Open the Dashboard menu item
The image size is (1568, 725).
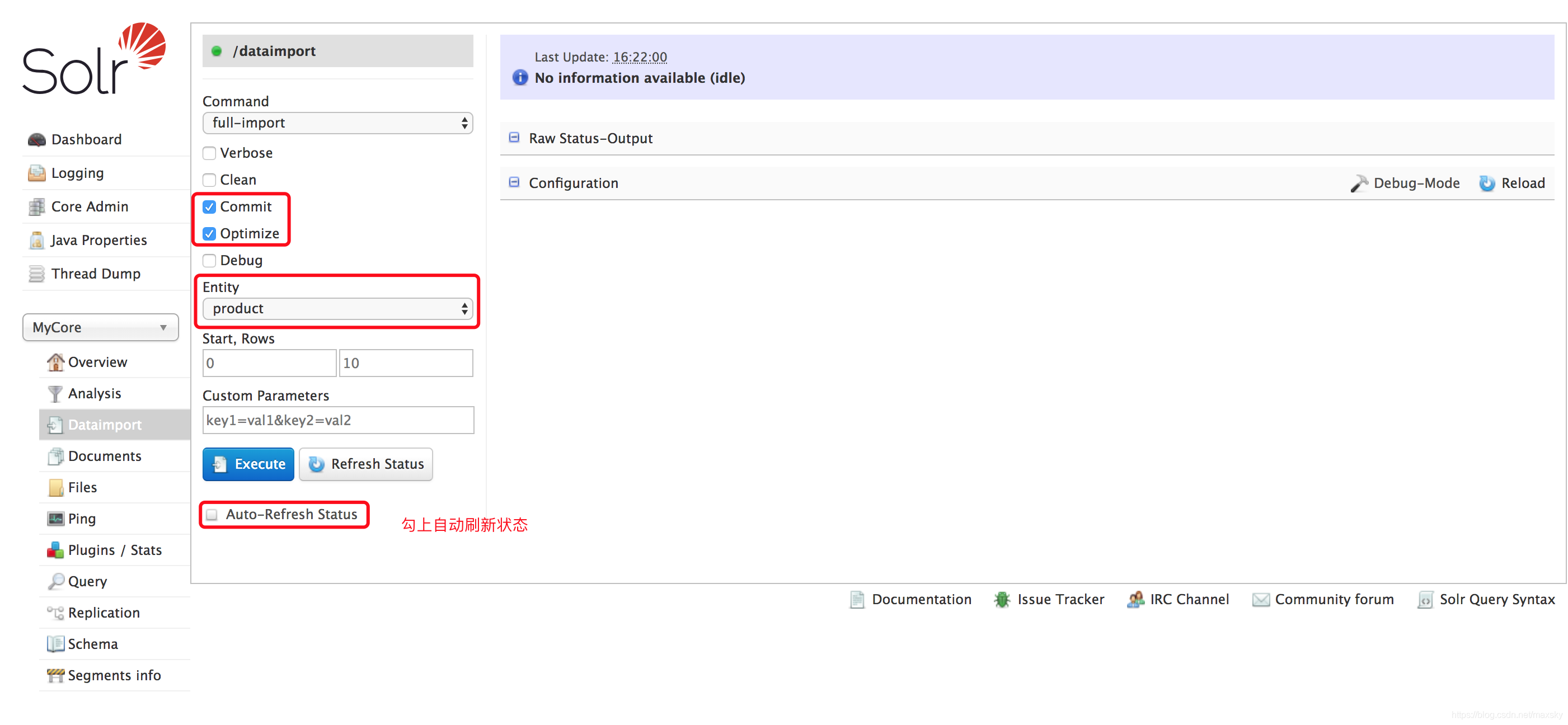point(86,139)
